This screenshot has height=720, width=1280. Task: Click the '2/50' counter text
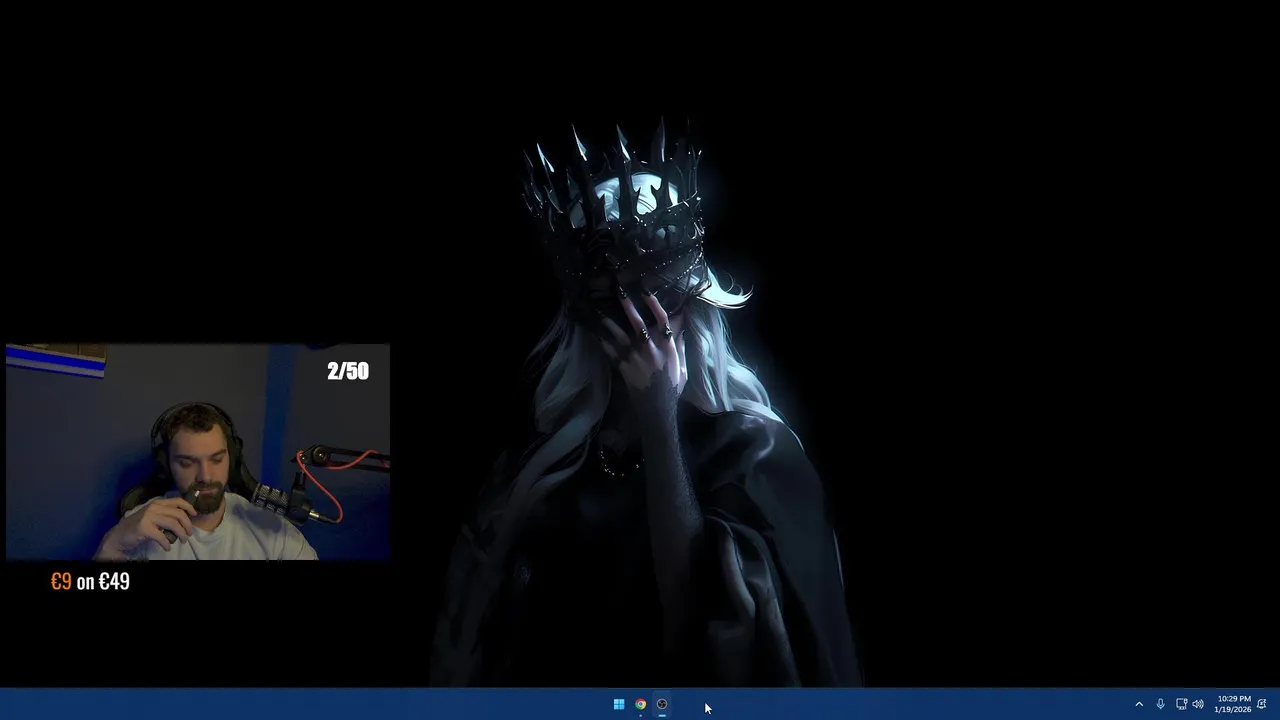click(348, 371)
